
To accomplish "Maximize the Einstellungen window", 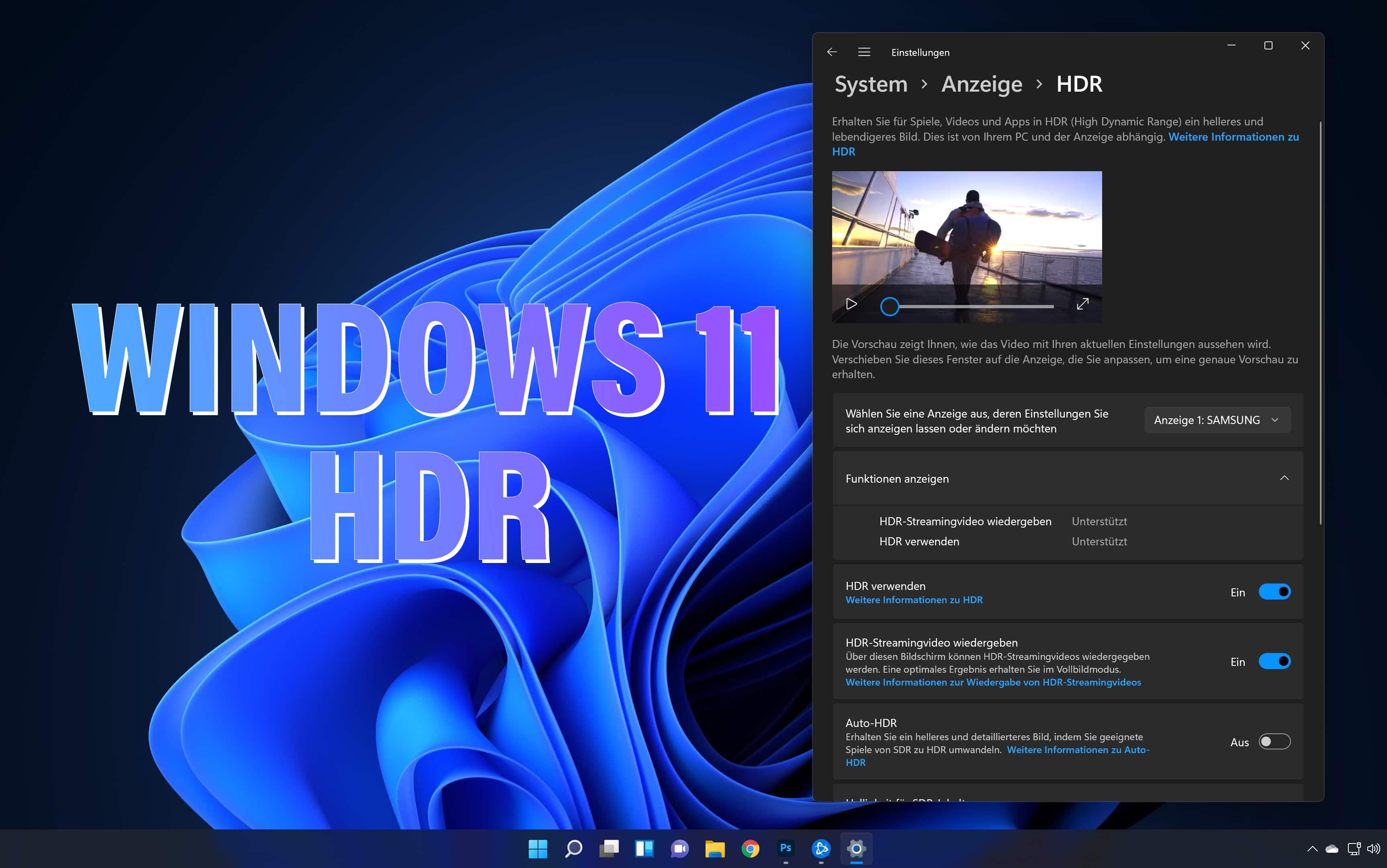I will [1268, 45].
